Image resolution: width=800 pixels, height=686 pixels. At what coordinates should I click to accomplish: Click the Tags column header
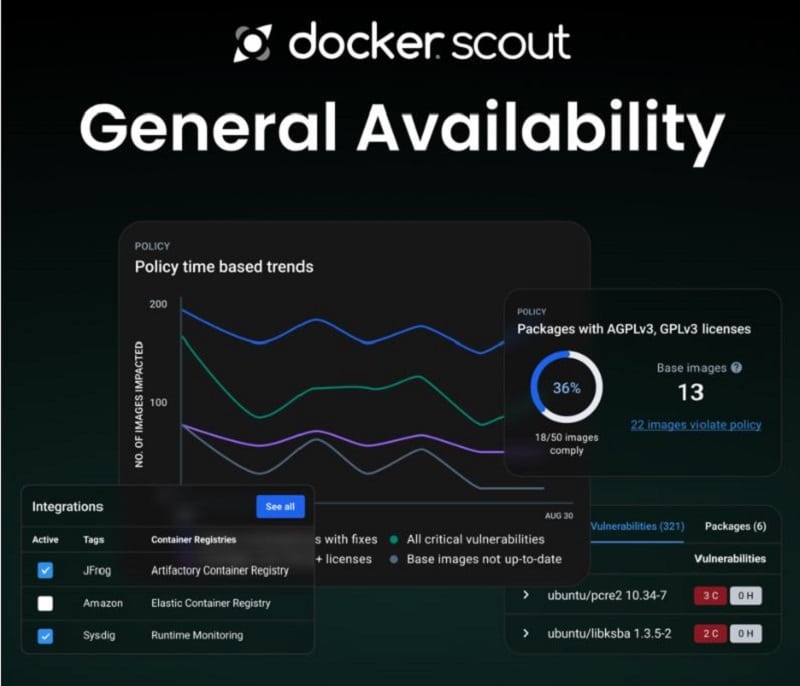pyautogui.click(x=93, y=540)
